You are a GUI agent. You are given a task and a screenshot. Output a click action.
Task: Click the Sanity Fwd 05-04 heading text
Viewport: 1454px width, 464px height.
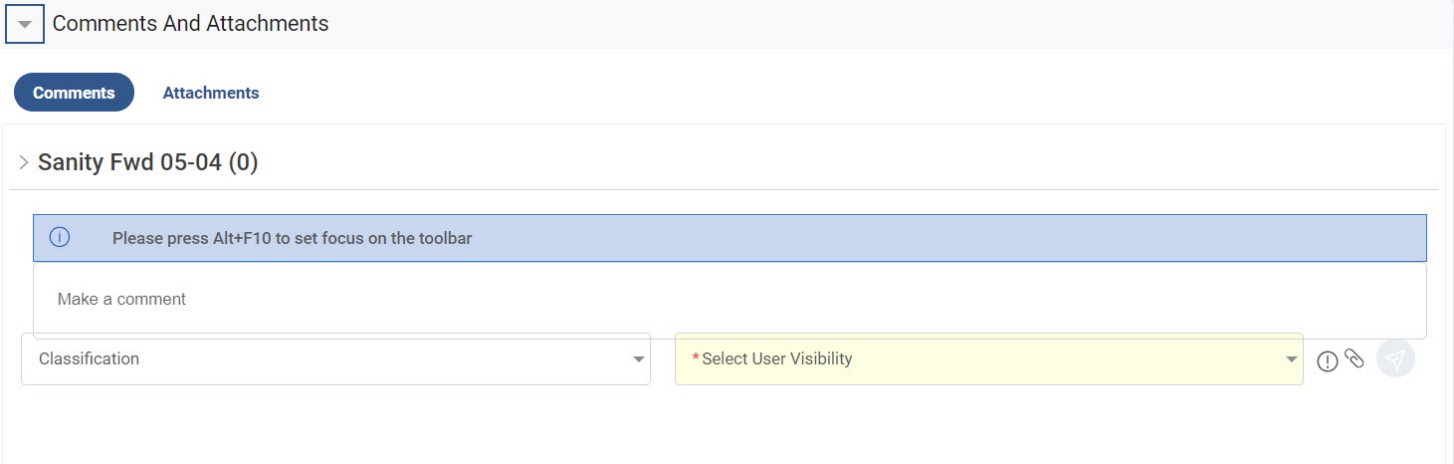pos(129,163)
